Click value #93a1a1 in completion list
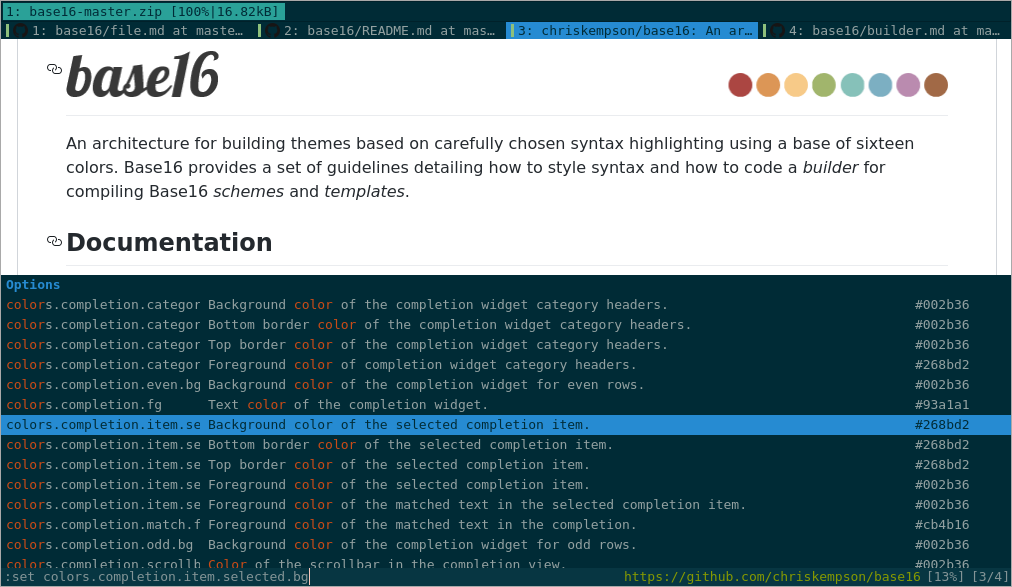Viewport: 1012px width, 587px height. tap(942, 404)
